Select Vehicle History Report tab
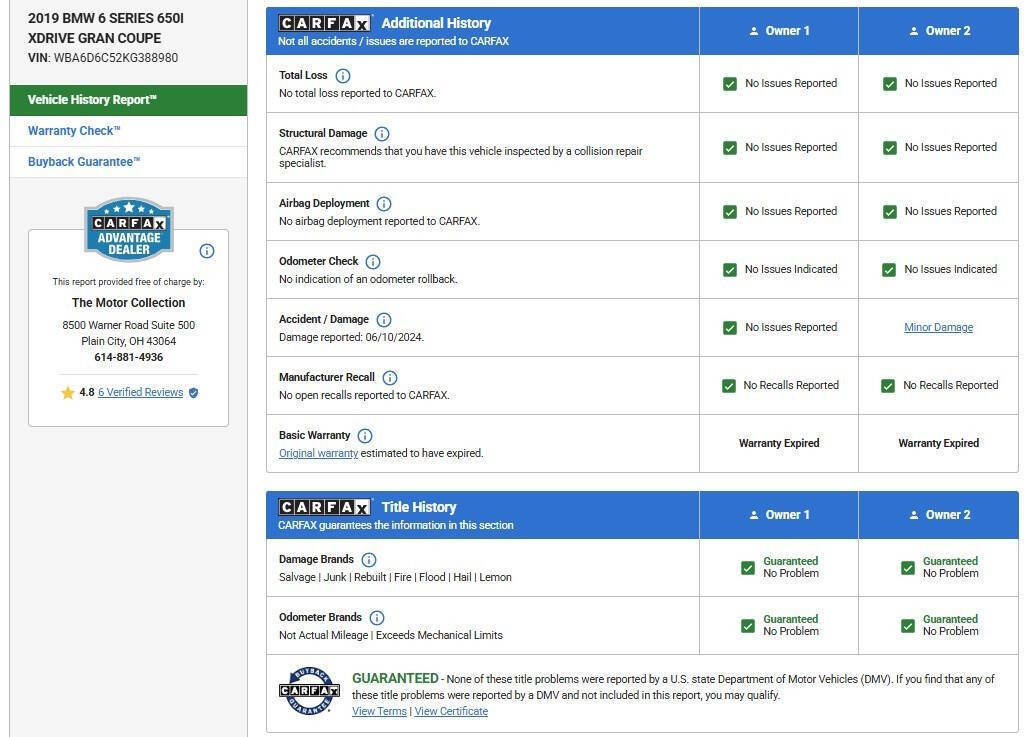 [128, 100]
